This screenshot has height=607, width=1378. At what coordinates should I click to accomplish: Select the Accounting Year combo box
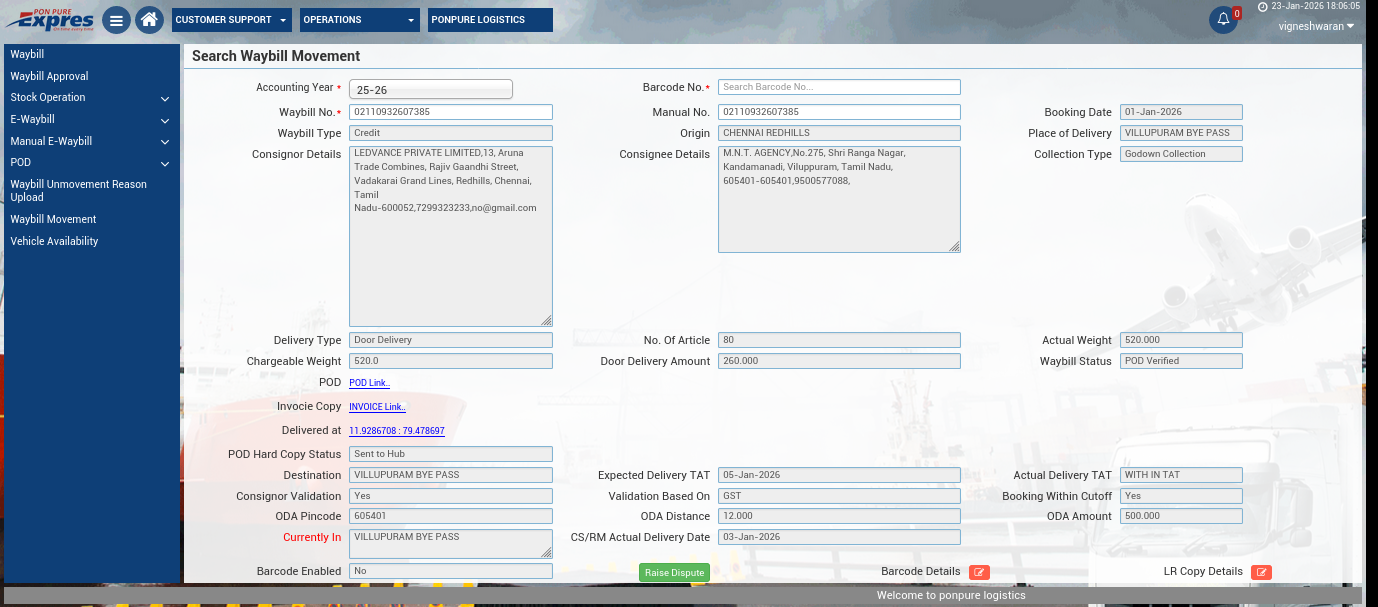point(431,90)
